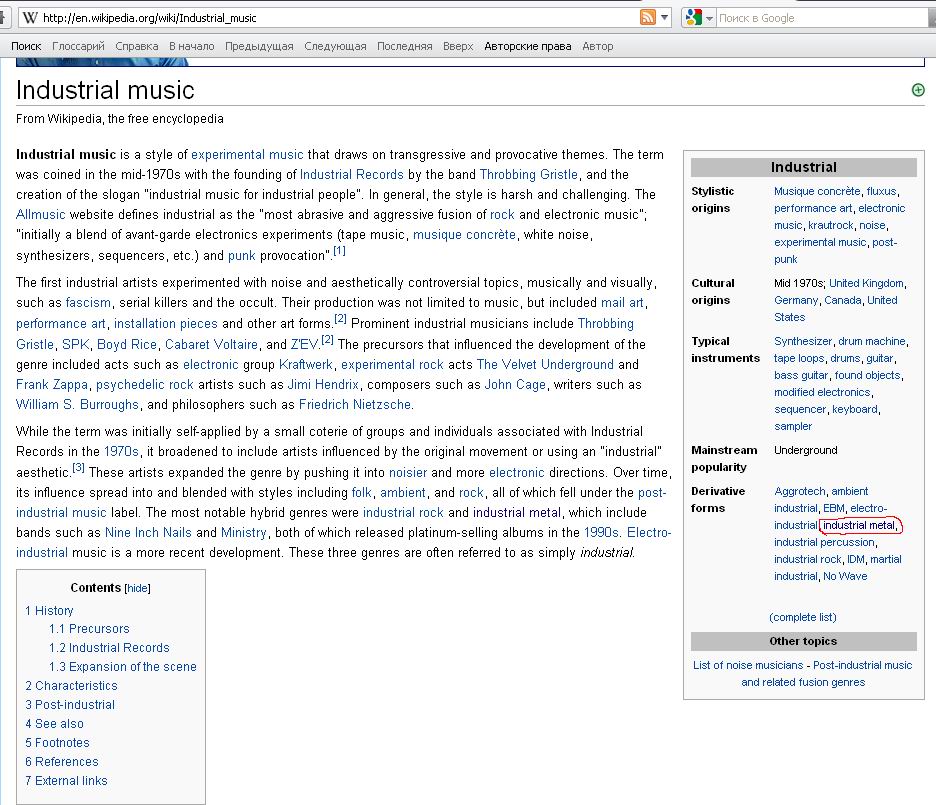
Task: Open found objects link in infobox
Action: point(867,375)
